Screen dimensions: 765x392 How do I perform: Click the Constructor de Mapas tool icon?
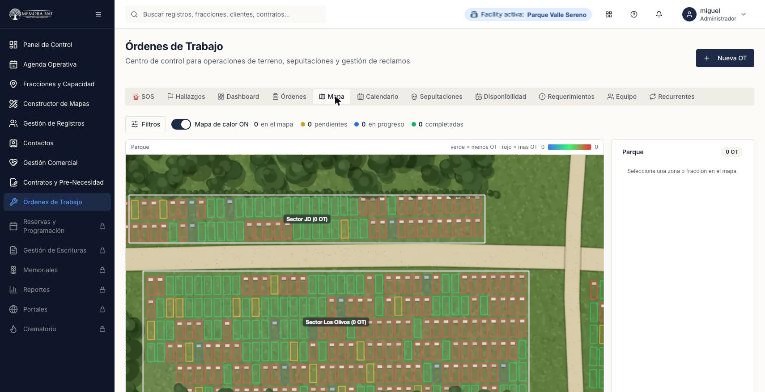click(14, 103)
